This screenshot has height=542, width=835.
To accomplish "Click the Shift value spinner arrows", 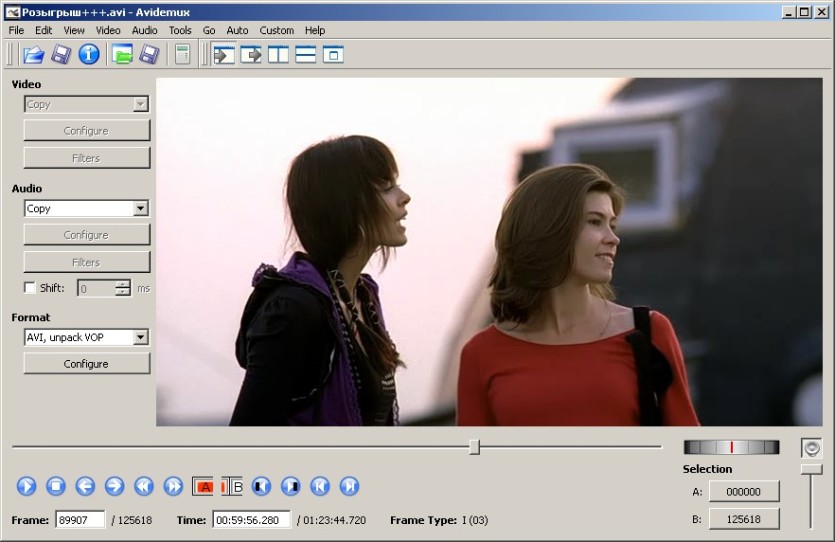I will pyautogui.click(x=122, y=288).
